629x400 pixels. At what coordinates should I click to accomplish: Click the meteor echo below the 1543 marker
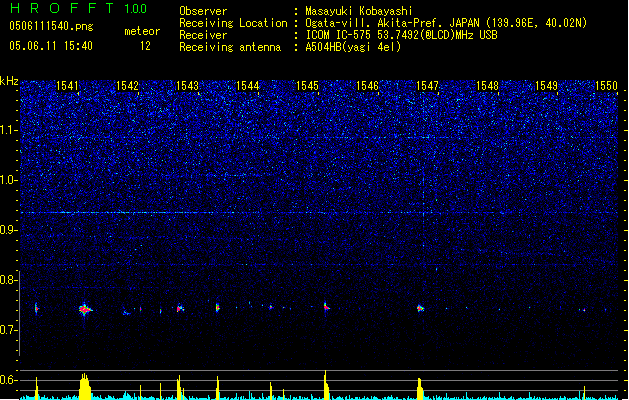(180, 308)
